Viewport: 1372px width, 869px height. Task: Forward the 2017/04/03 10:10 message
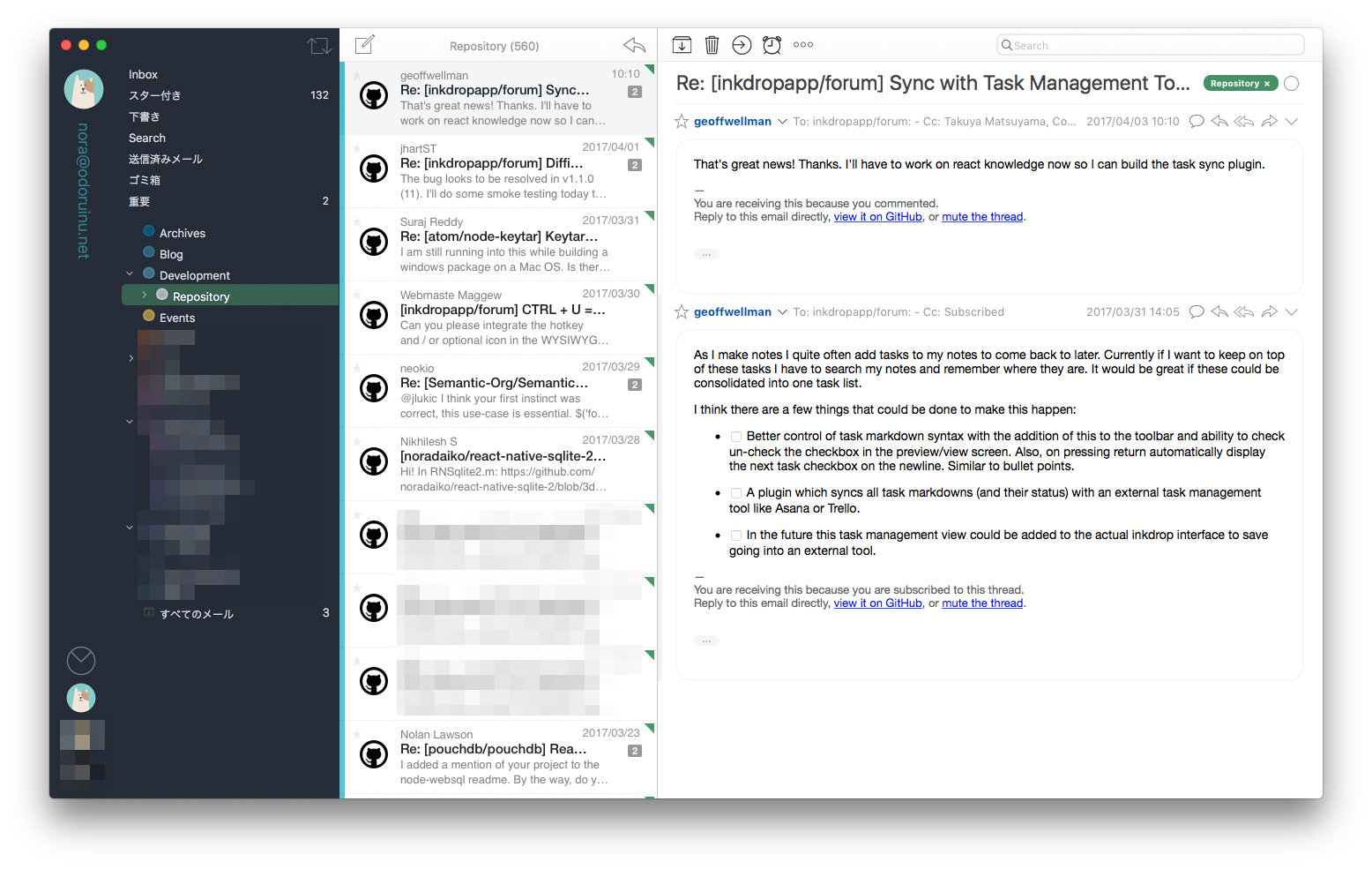point(1270,122)
